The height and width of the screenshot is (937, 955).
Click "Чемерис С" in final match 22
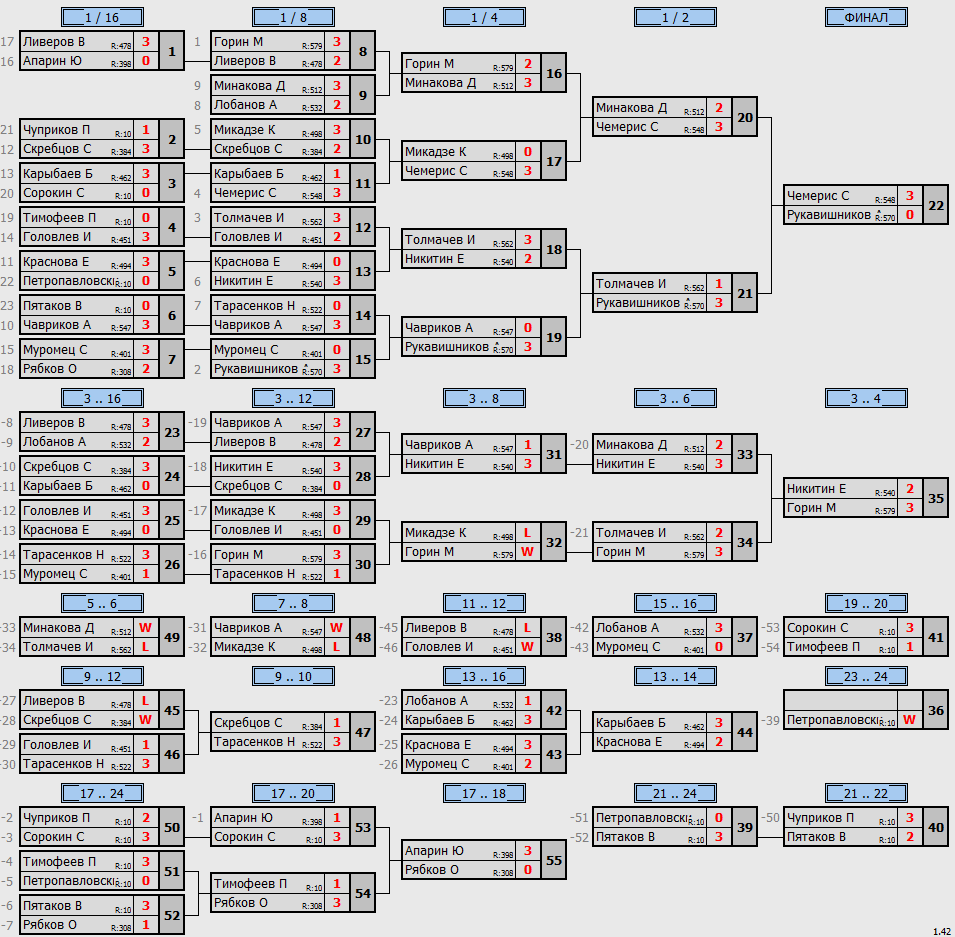[817, 196]
